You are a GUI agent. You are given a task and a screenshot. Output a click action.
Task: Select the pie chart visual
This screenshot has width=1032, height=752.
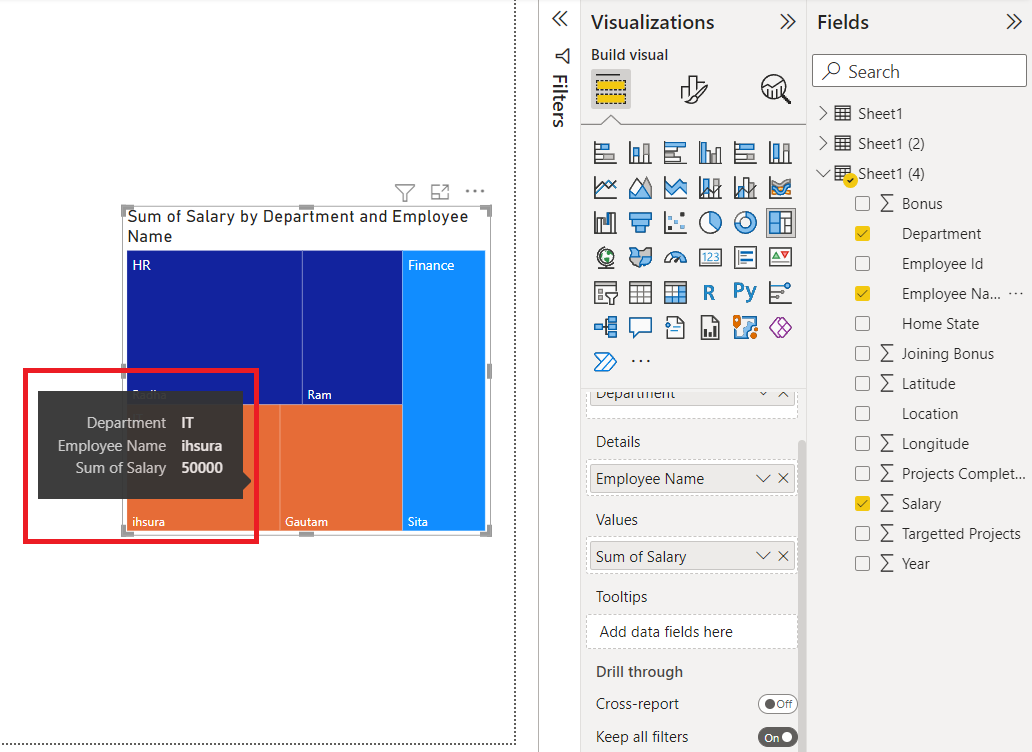click(x=710, y=223)
